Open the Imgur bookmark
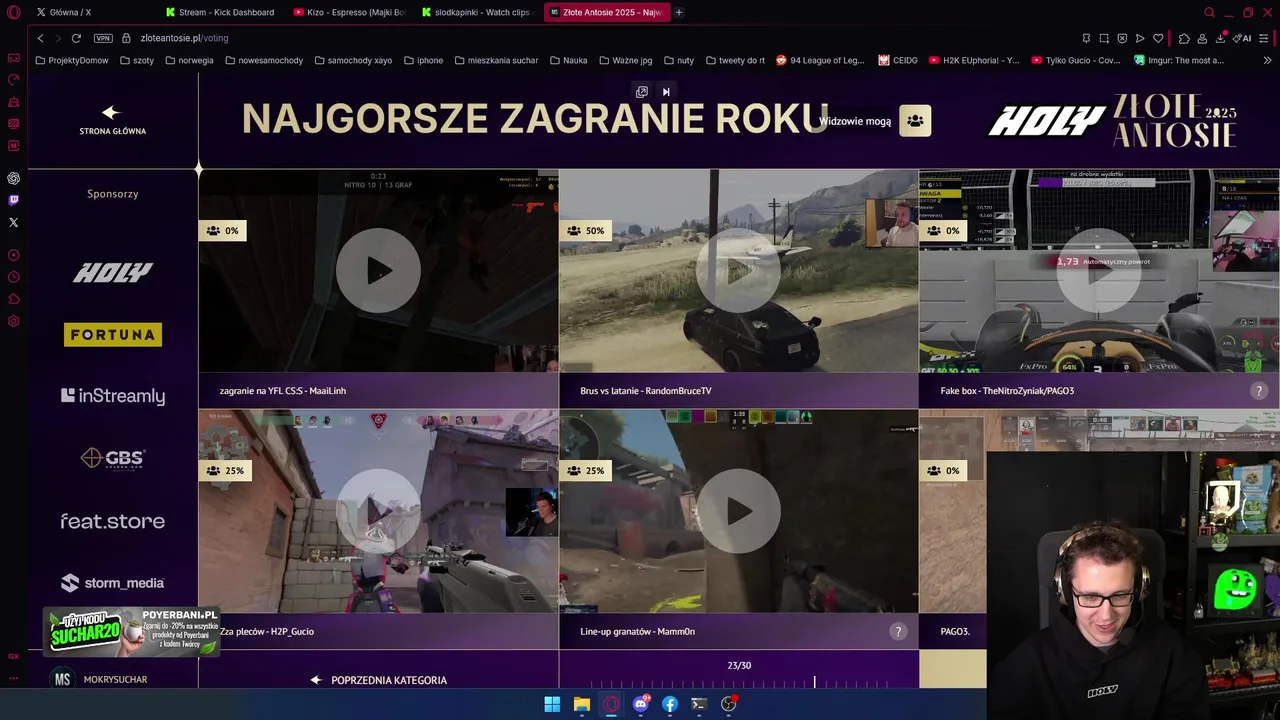Screen dimensions: 1280x720 point(1179,60)
